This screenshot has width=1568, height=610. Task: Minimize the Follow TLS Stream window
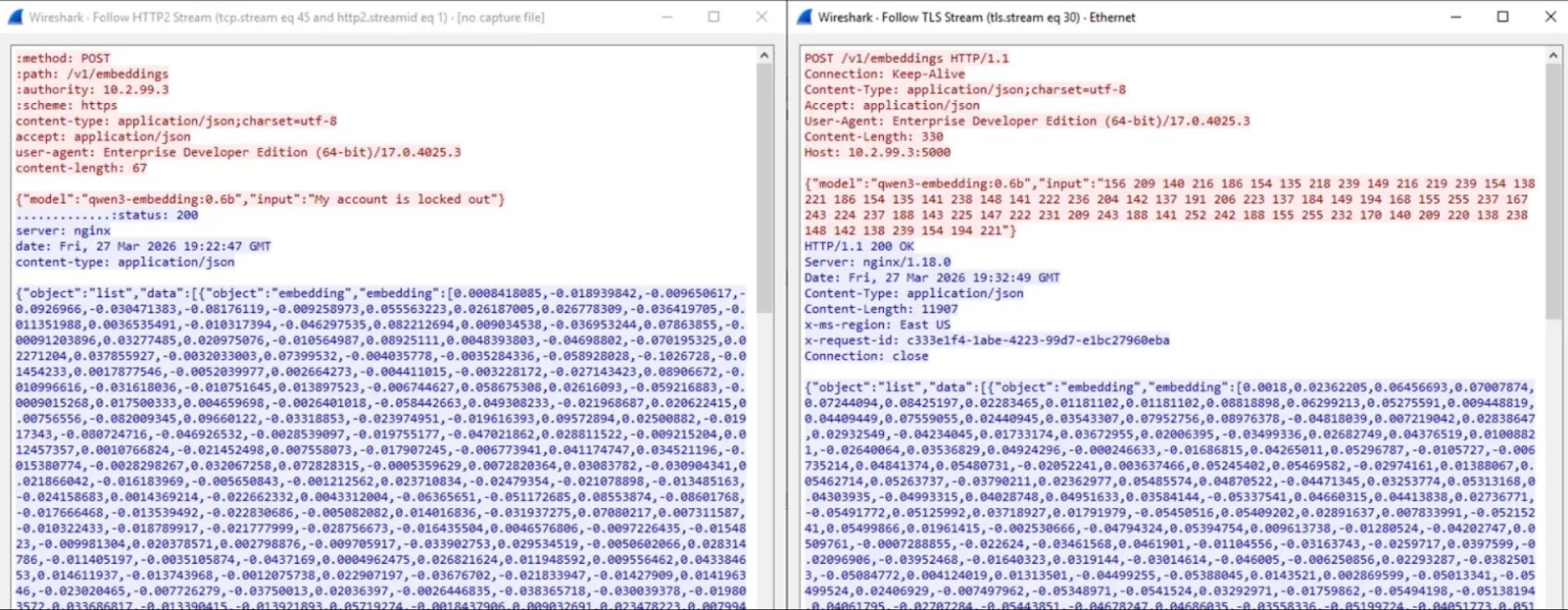(x=1455, y=17)
